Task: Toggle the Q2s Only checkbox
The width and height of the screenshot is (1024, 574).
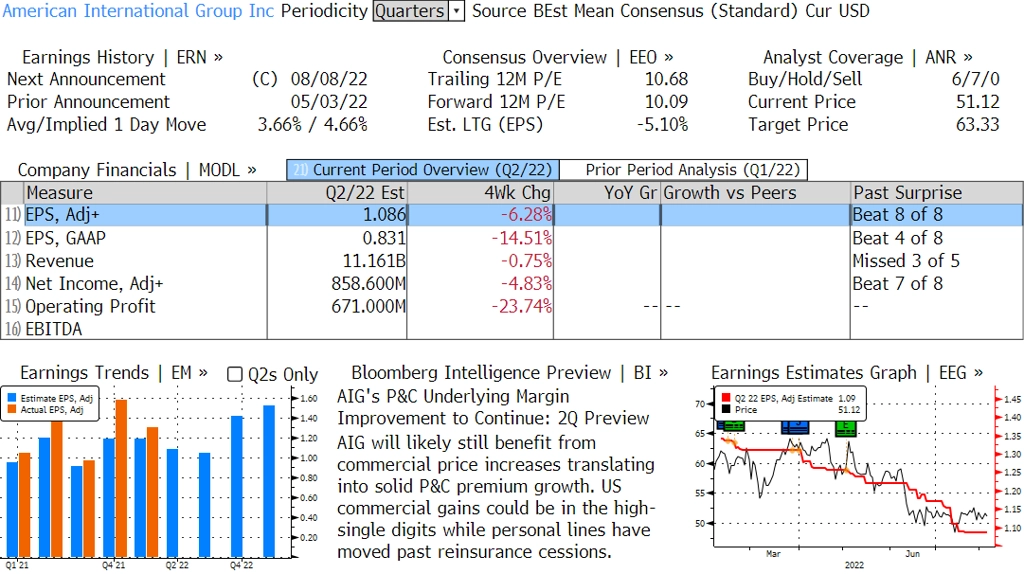Action: [x=234, y=374]
